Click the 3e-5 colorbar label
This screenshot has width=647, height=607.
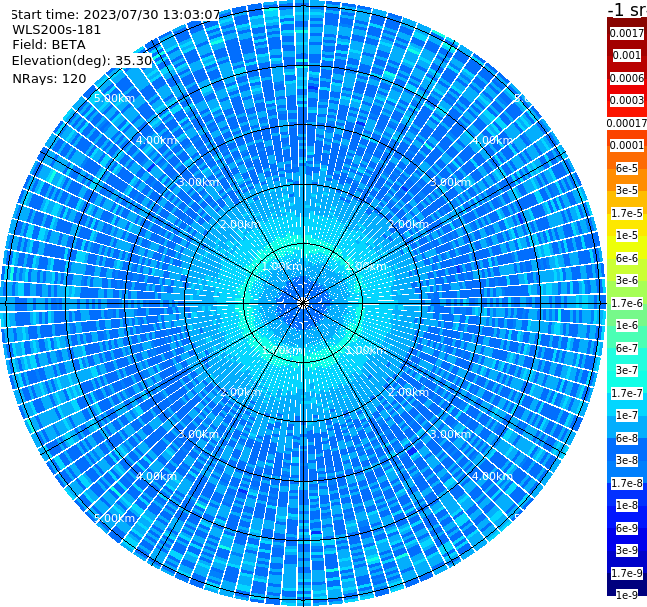pyautogui.click(x=627, y=190)
